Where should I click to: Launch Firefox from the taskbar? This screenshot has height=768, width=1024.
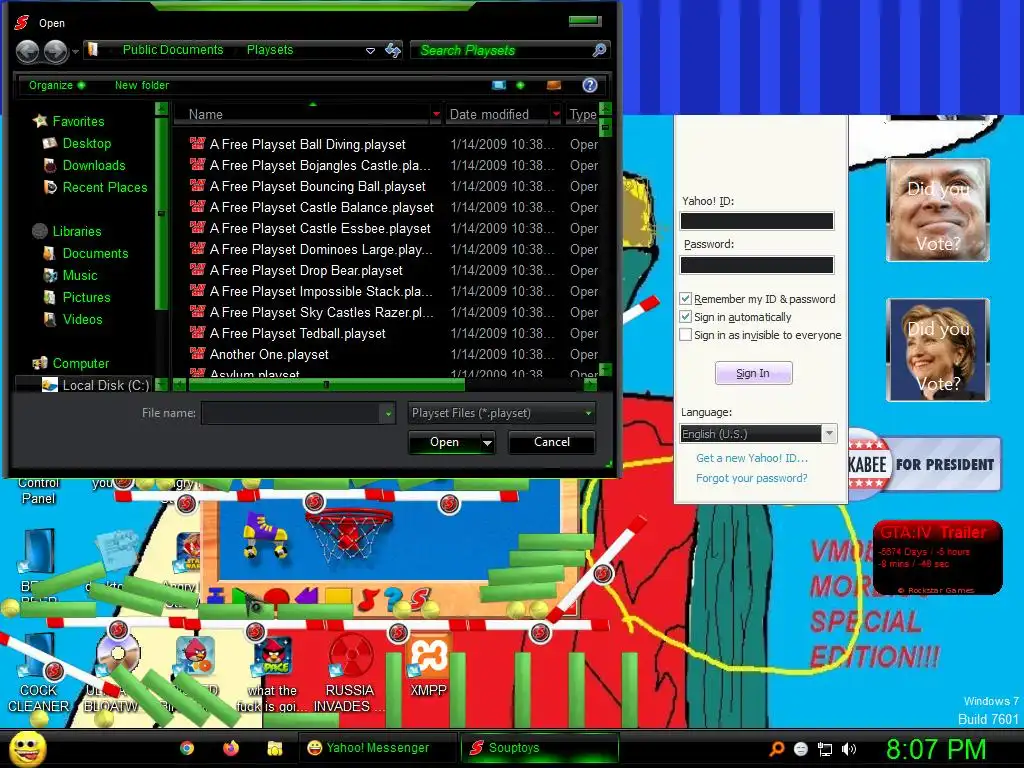[x=231, y=748]
